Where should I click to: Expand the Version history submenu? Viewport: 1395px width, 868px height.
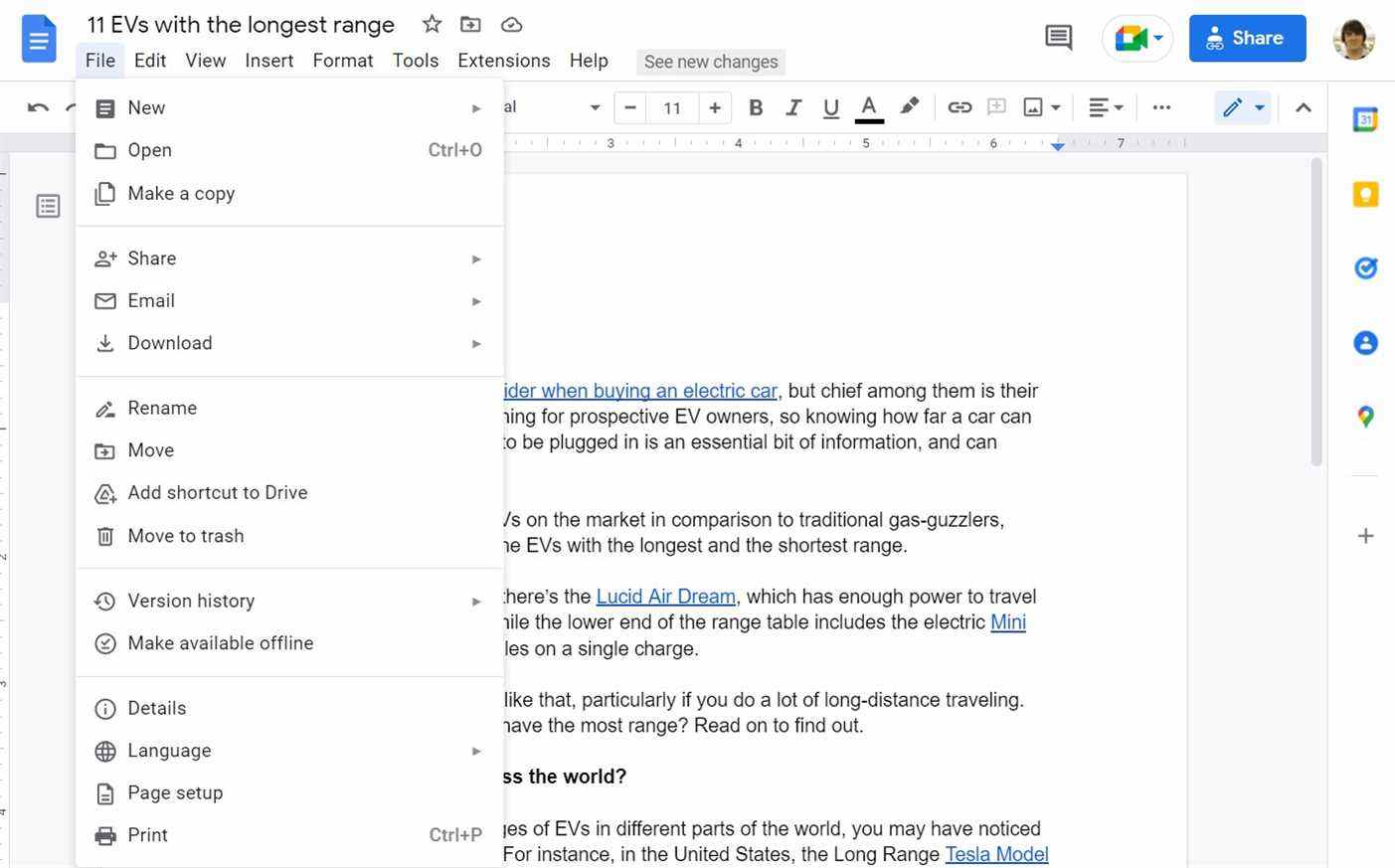click(289, 601)
